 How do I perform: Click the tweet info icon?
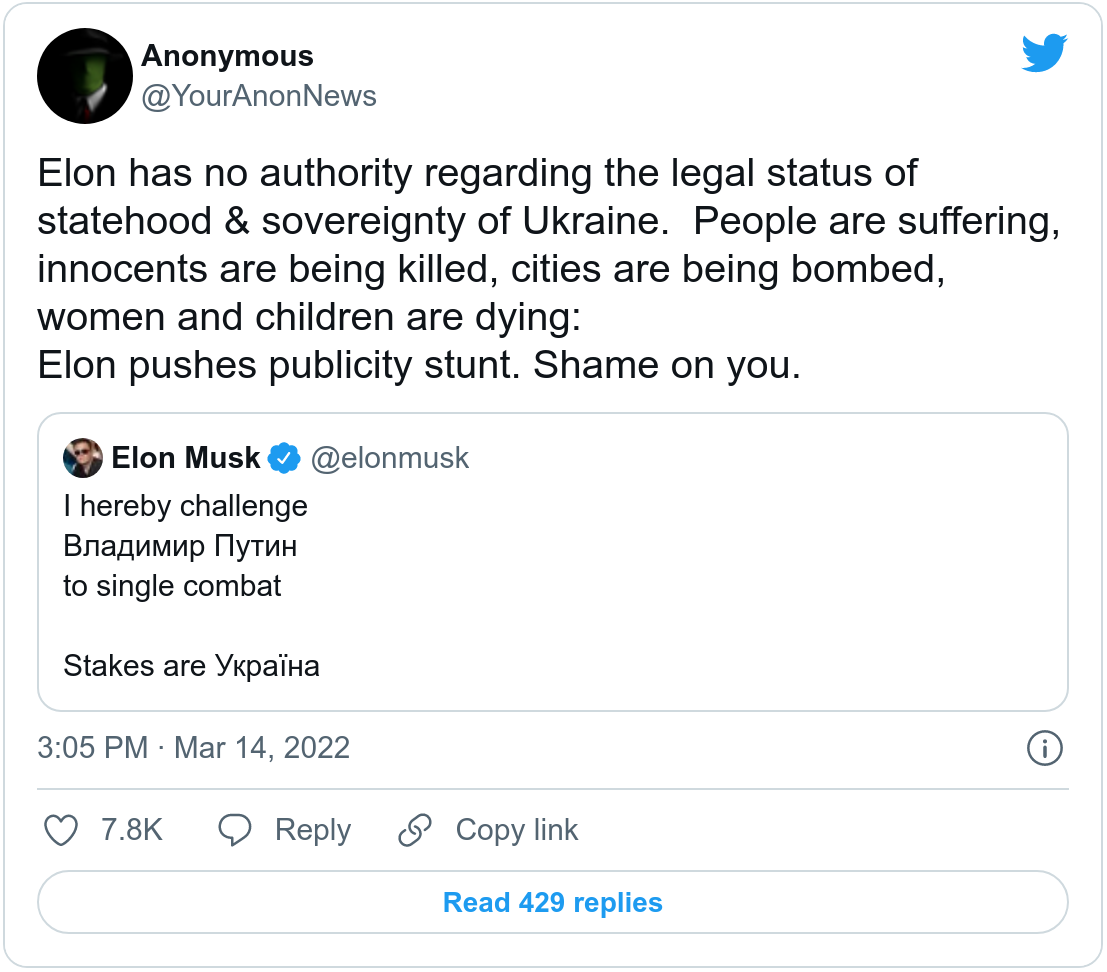(1044, 748)
